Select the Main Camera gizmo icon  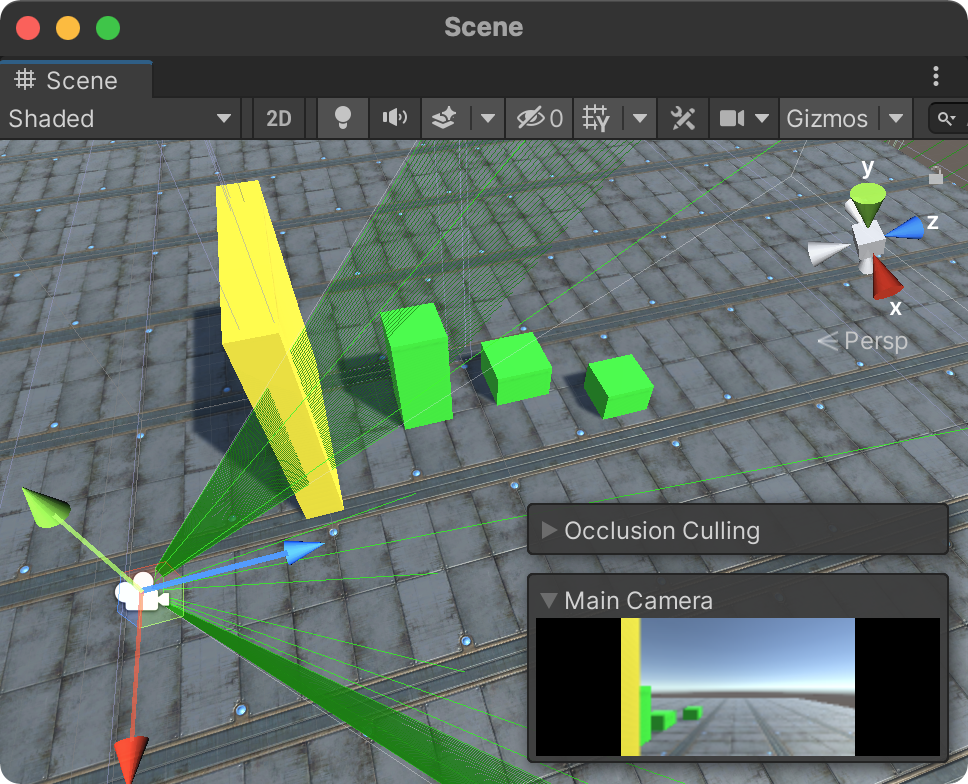(143, 594)
